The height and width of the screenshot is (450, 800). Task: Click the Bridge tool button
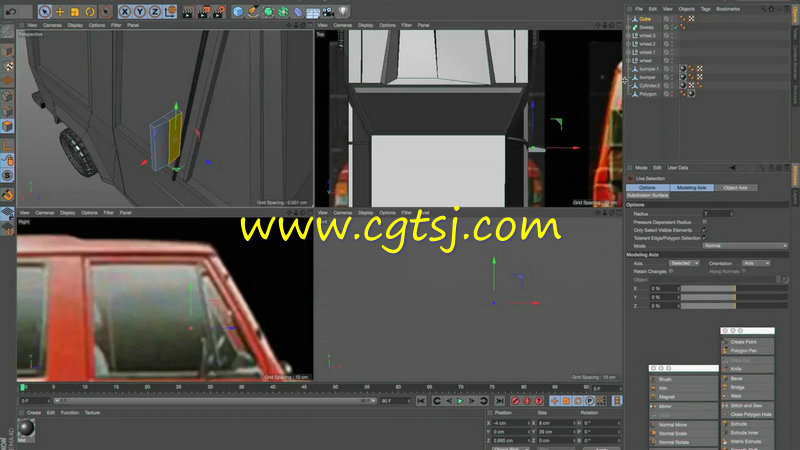[747, 387]
